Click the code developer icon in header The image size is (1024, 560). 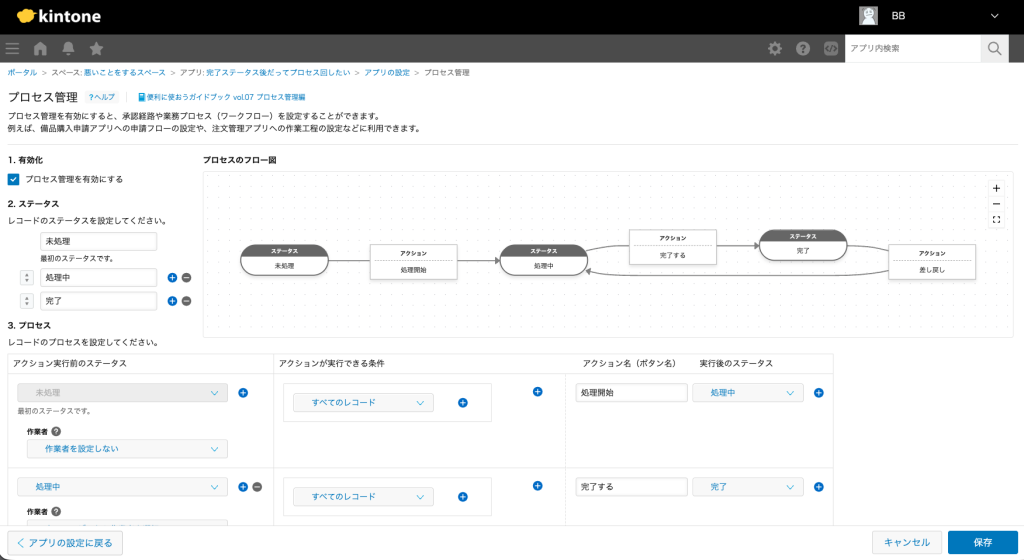coord(831,48)
